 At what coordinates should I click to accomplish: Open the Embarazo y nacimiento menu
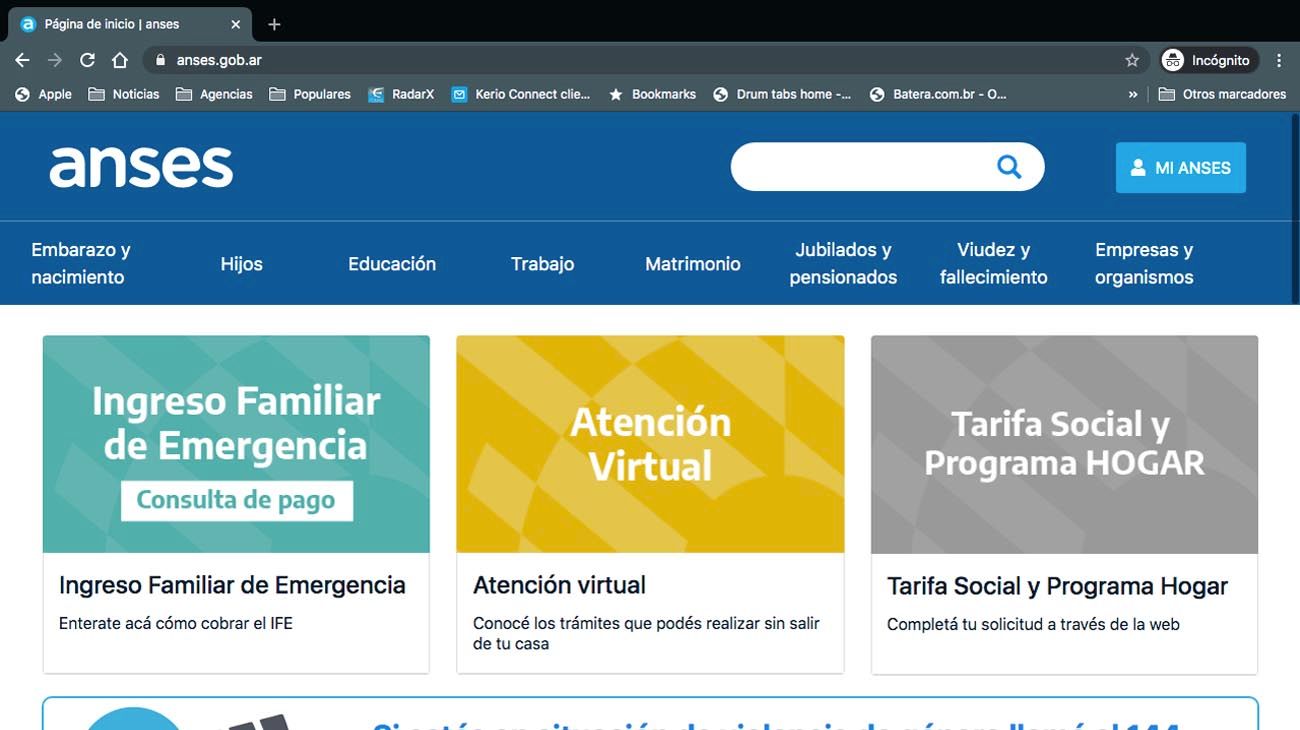coord(81,263)
